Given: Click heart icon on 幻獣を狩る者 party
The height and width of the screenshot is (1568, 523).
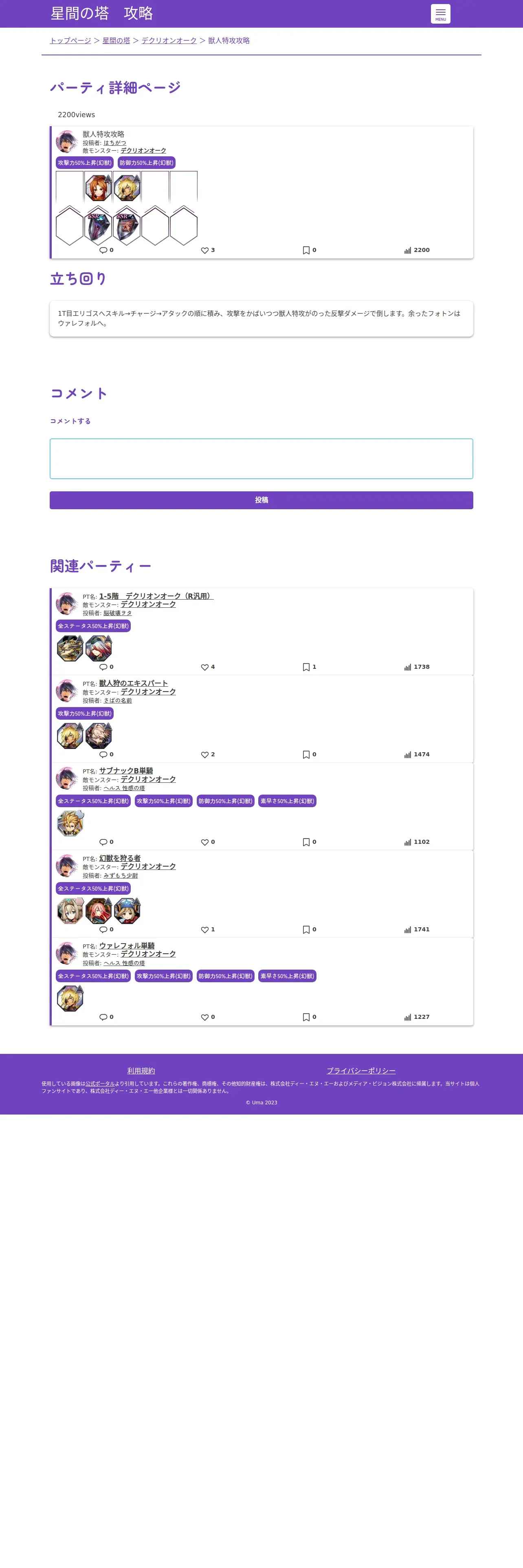Looking at the screenshot, I should (204, 929).
